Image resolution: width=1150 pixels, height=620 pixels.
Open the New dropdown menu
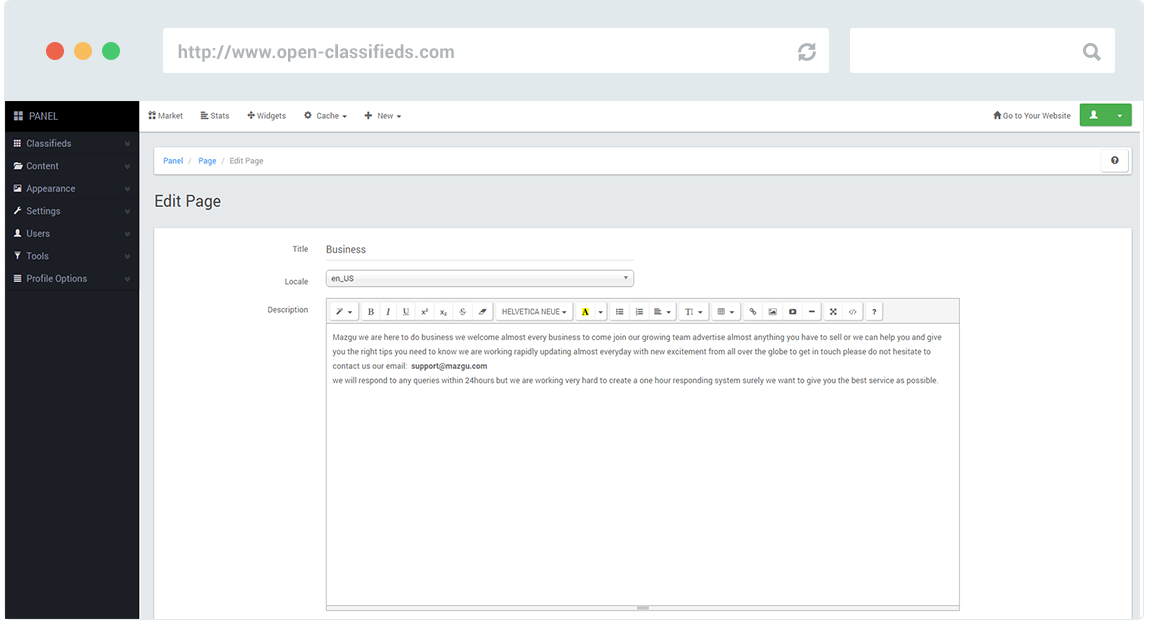(383, 116)
